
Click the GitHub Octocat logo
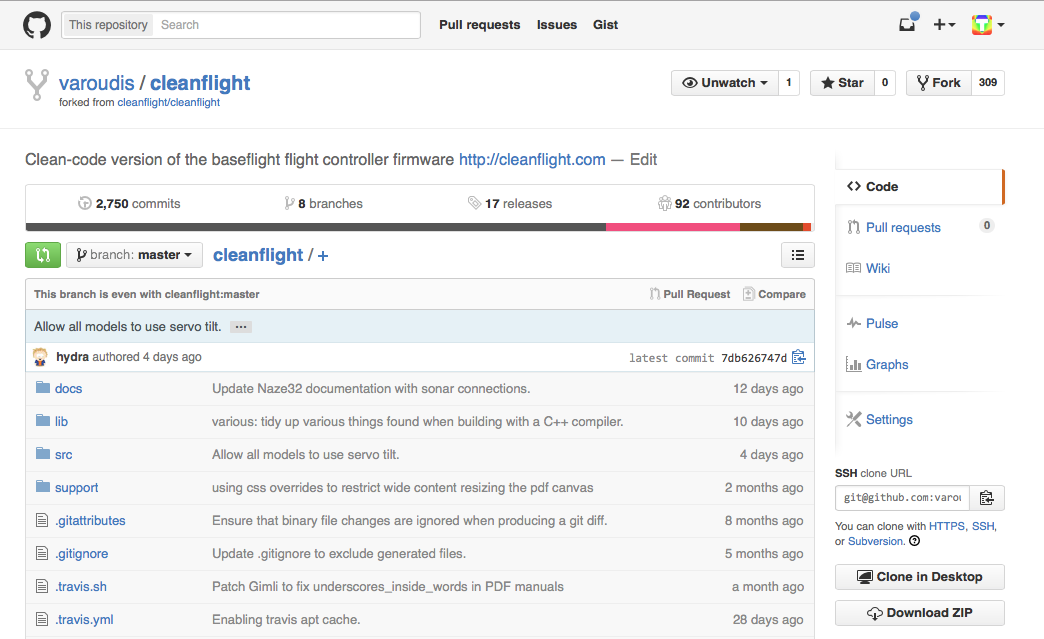pos(37,25)
